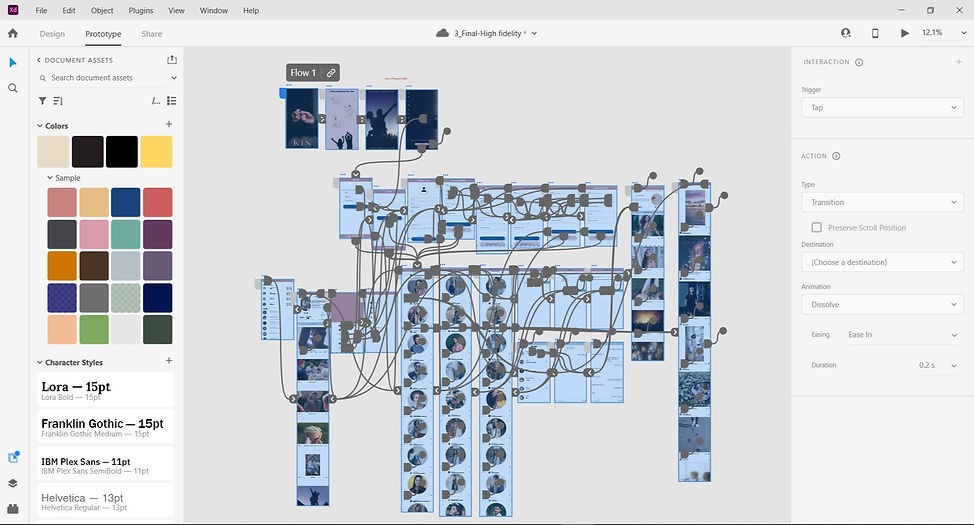Collapse the Colors section
This screenshot has width=974, height=525.
point(40,126)
